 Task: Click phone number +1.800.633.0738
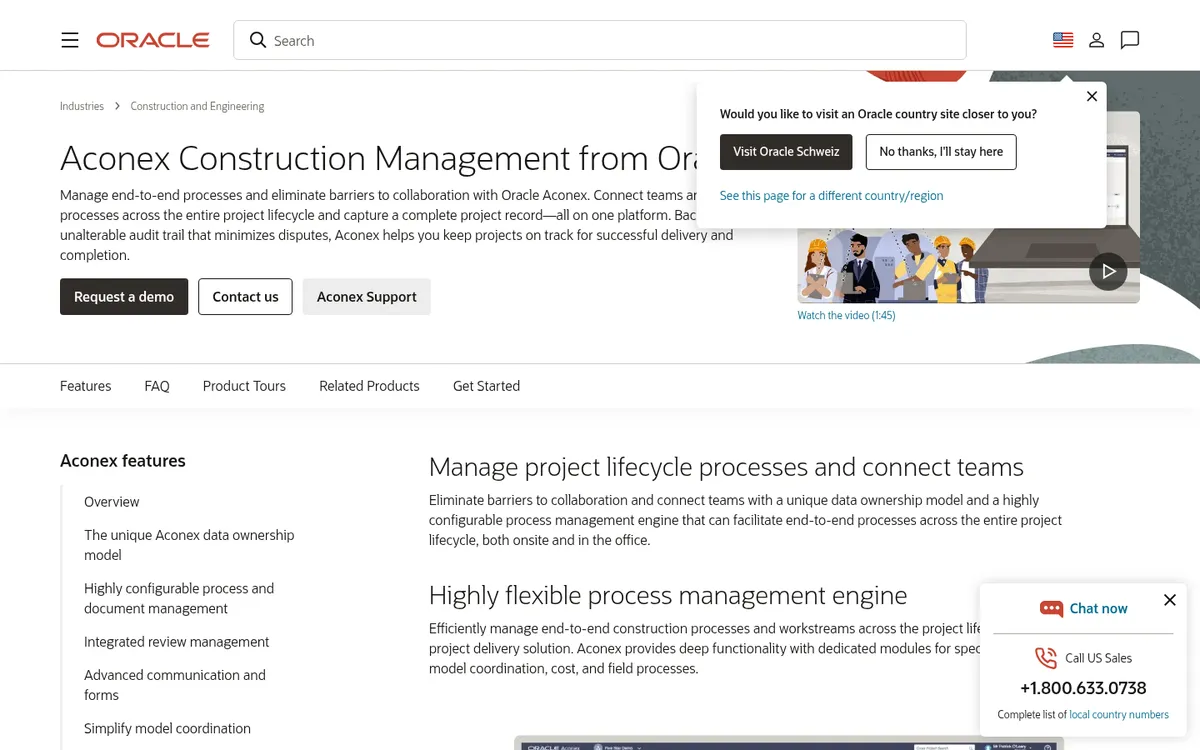1083,688
